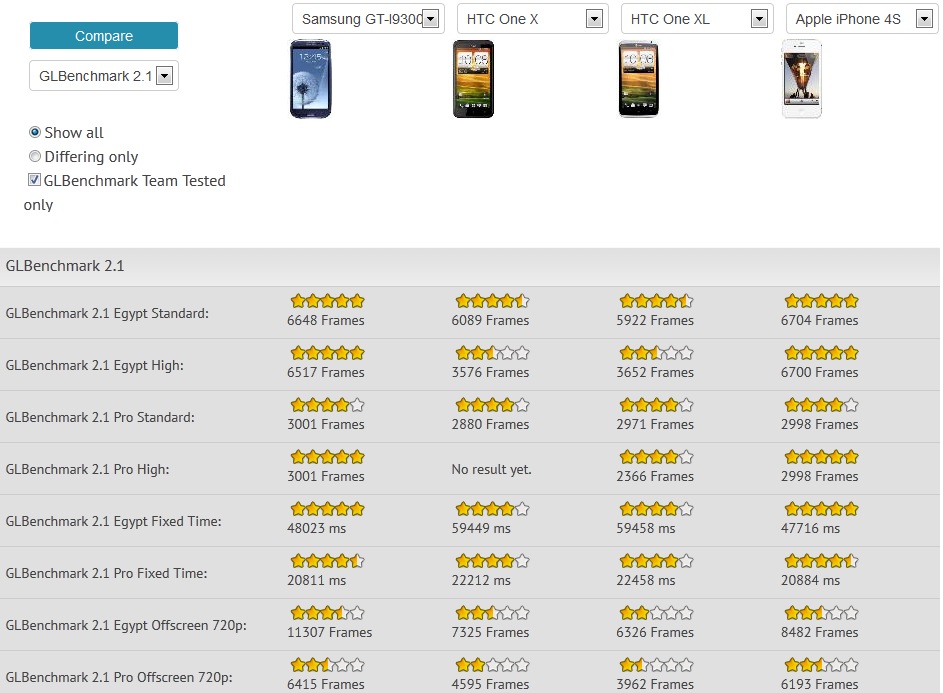Click the blue Compare button
The image size is (943, 693).
[x=104, y=36]
